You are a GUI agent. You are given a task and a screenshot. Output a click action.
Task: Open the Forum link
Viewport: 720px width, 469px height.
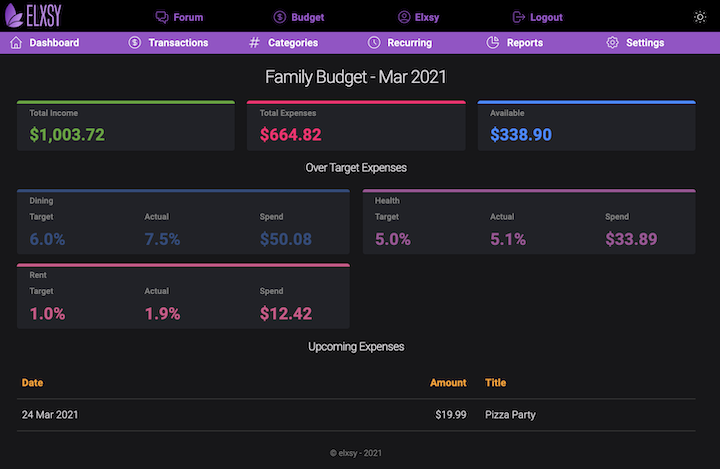click(x=188, y=17)
